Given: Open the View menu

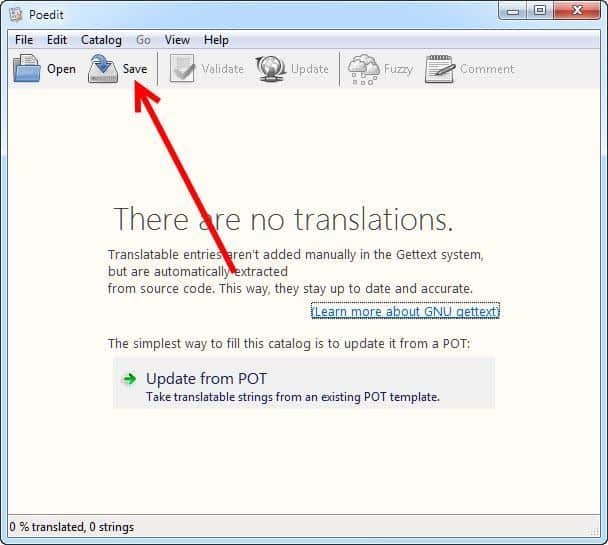Looking at the screenshot, I should pyautogui.click(x=177, y=40).
